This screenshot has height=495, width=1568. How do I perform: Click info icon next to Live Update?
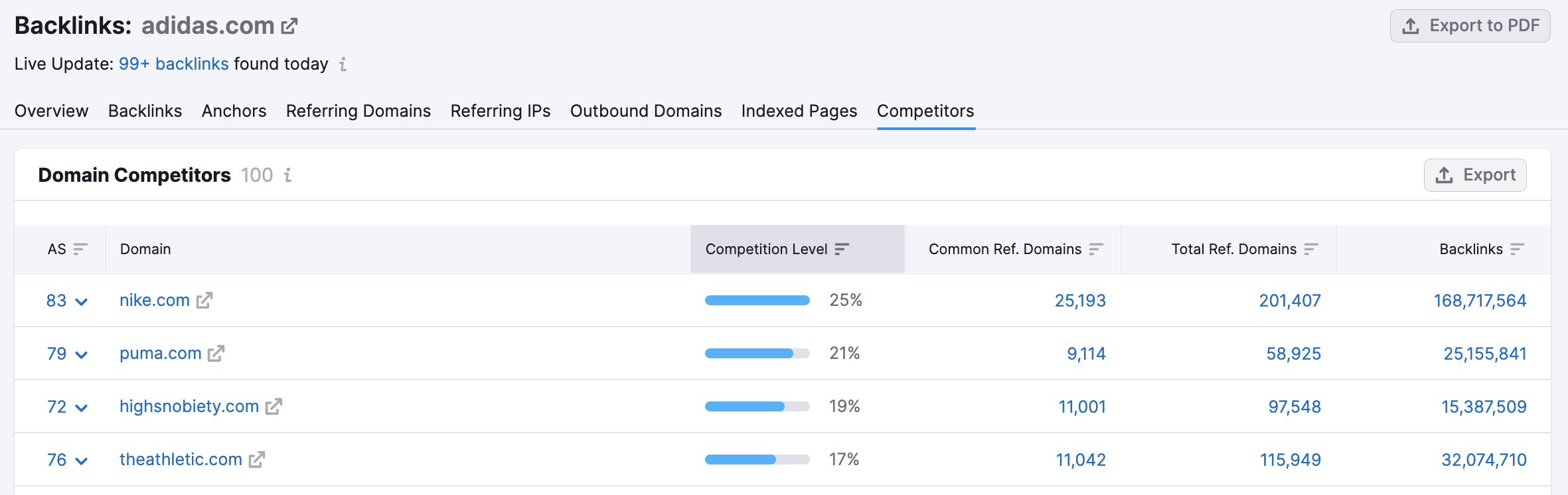tap(343, 64)
